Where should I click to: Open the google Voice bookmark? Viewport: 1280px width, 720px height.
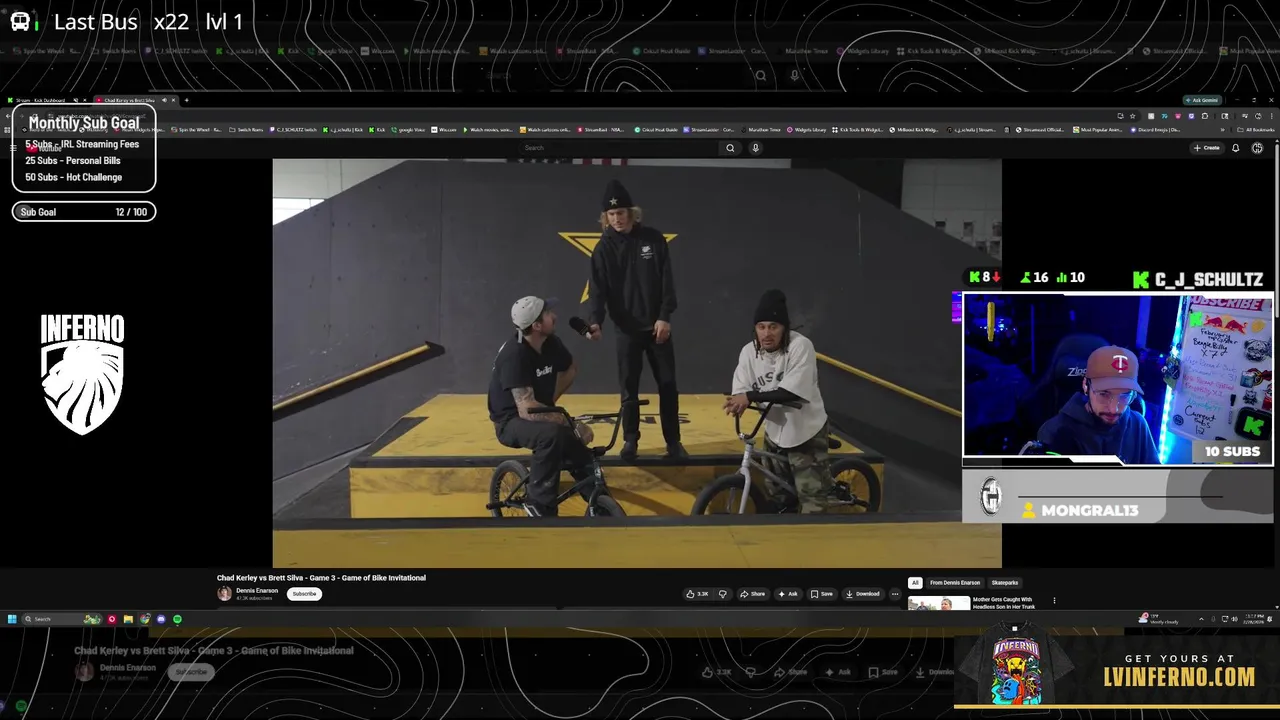(x=407, y=130)
